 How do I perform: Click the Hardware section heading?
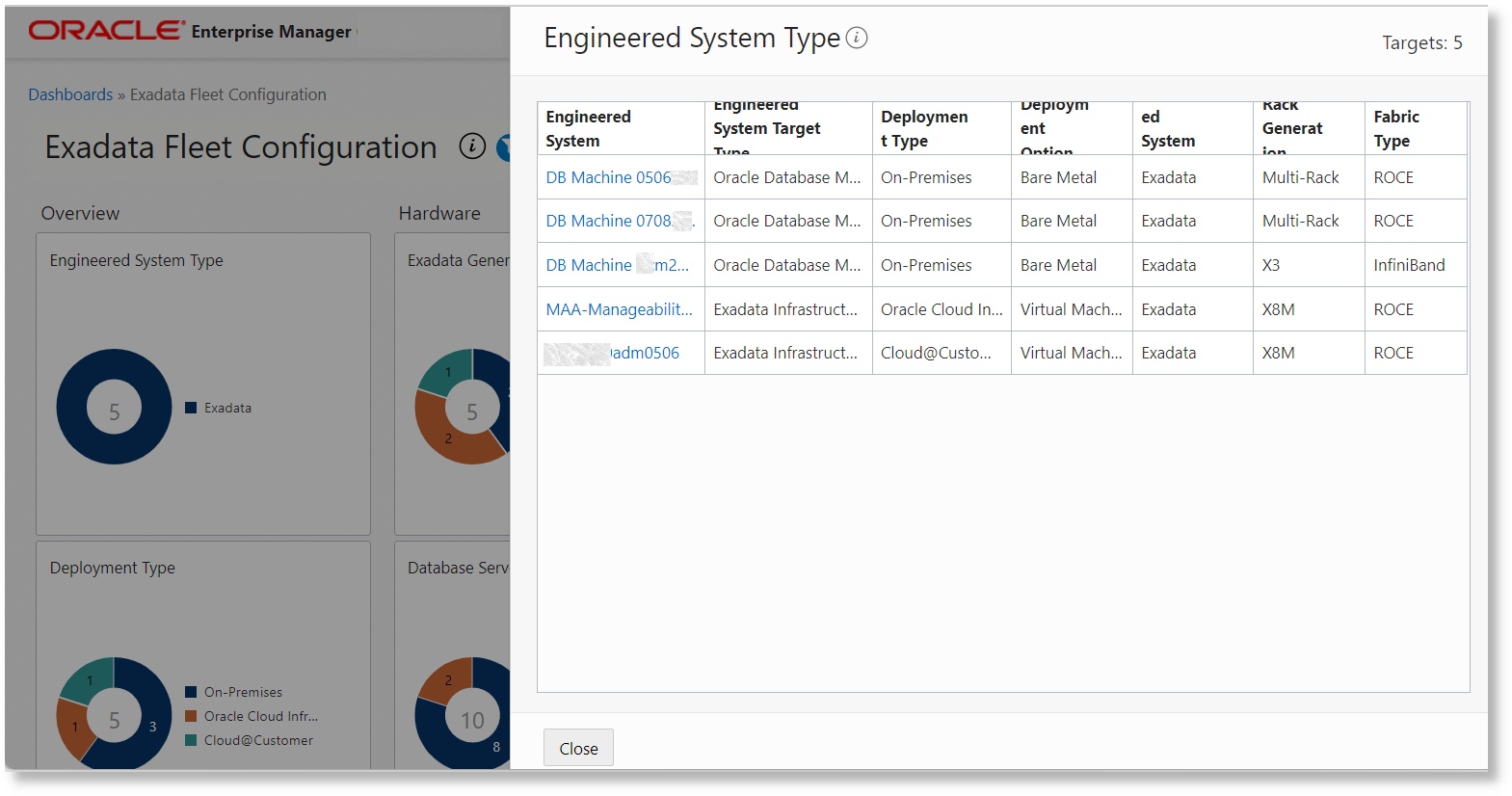[439, 213]
